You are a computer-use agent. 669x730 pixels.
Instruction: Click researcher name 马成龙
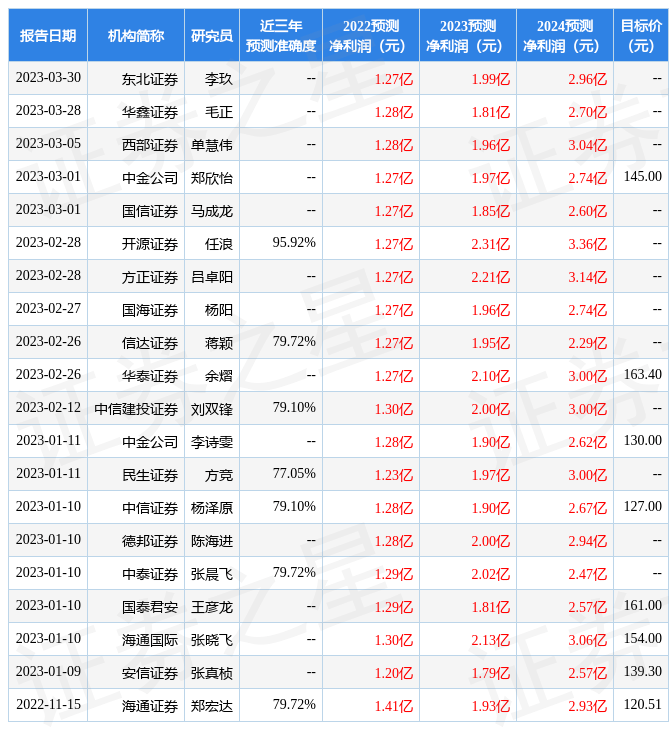click(212, 211)
